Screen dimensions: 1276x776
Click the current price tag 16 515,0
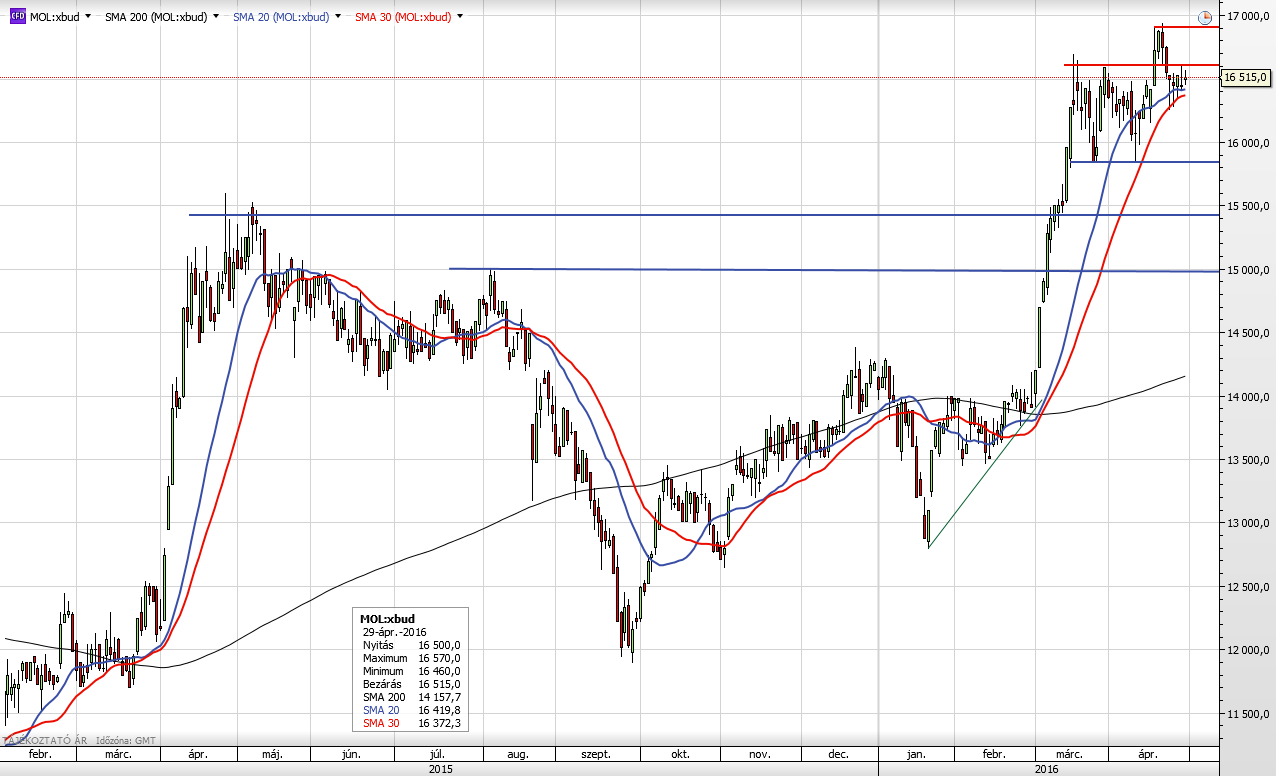click(x=1246, y=77)
